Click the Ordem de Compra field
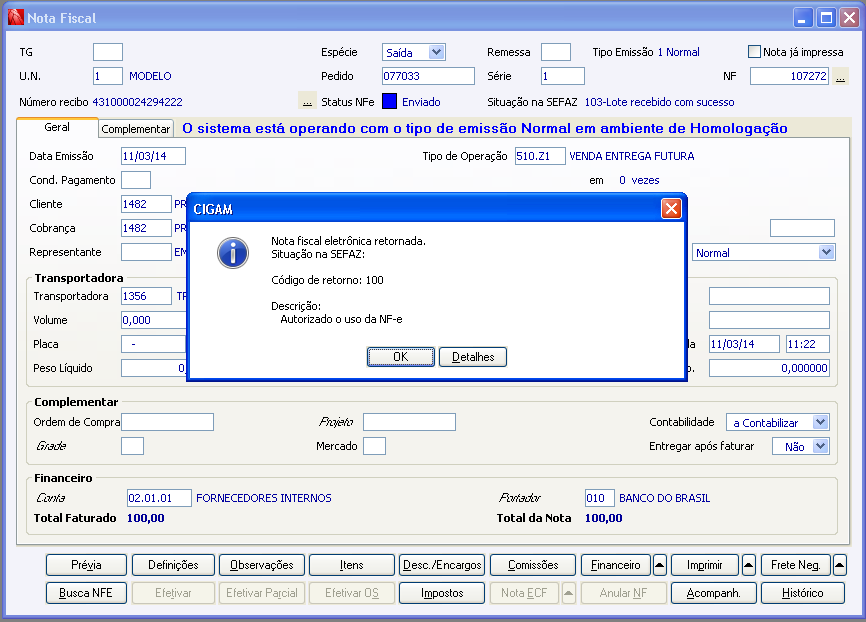Screen dimensions: 866x622 [167, 422]
